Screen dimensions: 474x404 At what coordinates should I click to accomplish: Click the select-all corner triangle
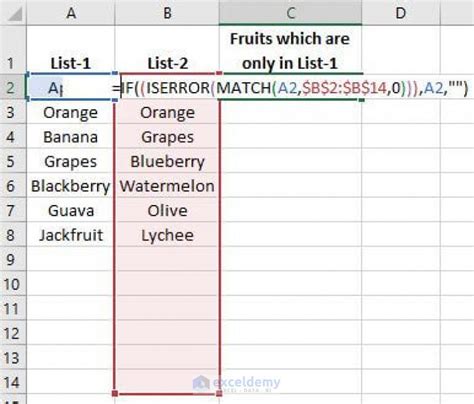(x=13, y=13)
